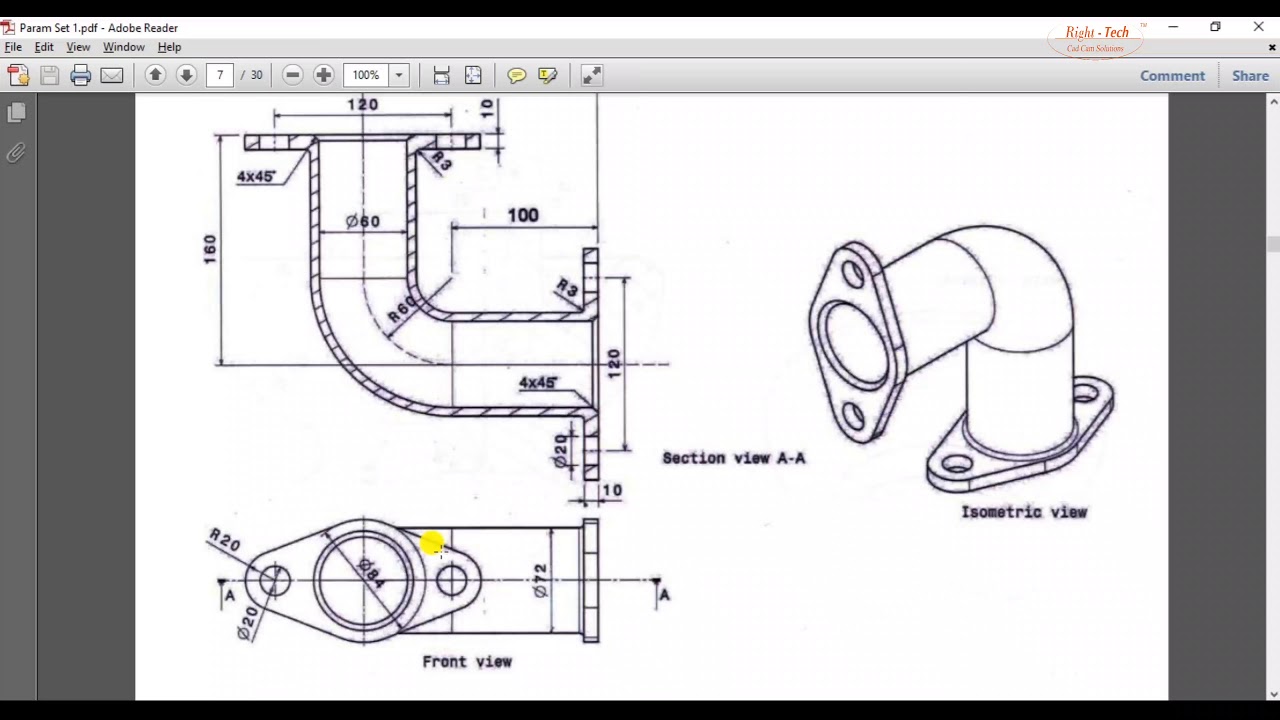1280x720 pixels.
Task: Click the 'Ø60' dimension text
Action: click(x=362, y=221)
